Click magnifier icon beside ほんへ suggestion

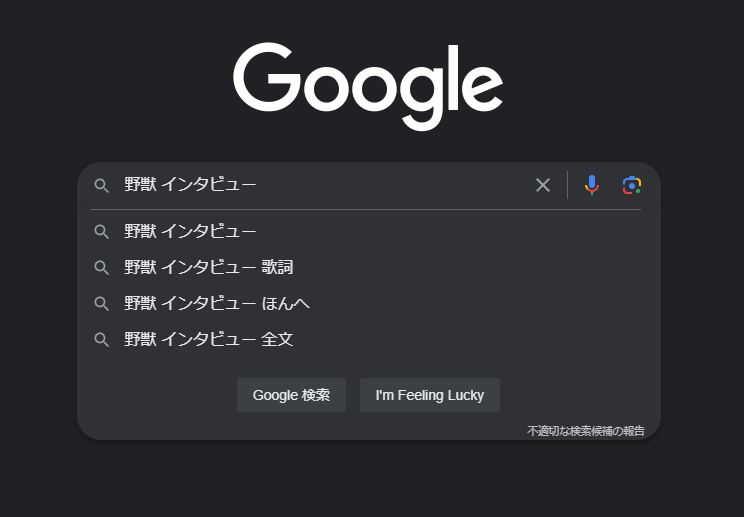pyautogui.click(x=102, y=304)
